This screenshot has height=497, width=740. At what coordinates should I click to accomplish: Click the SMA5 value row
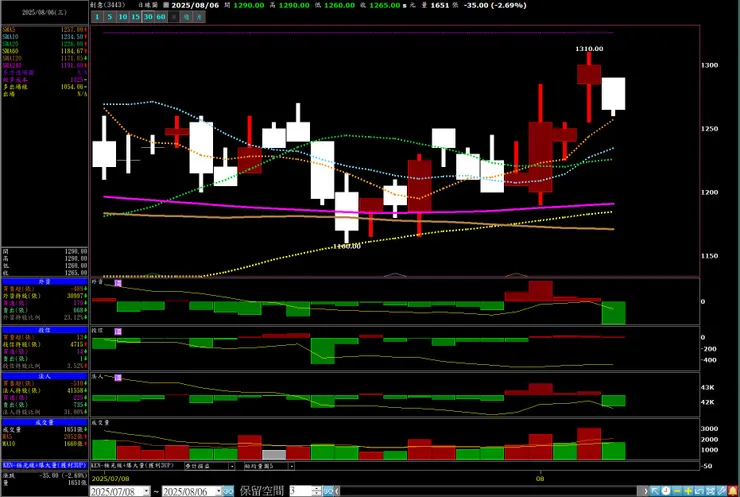pos(44,30)
